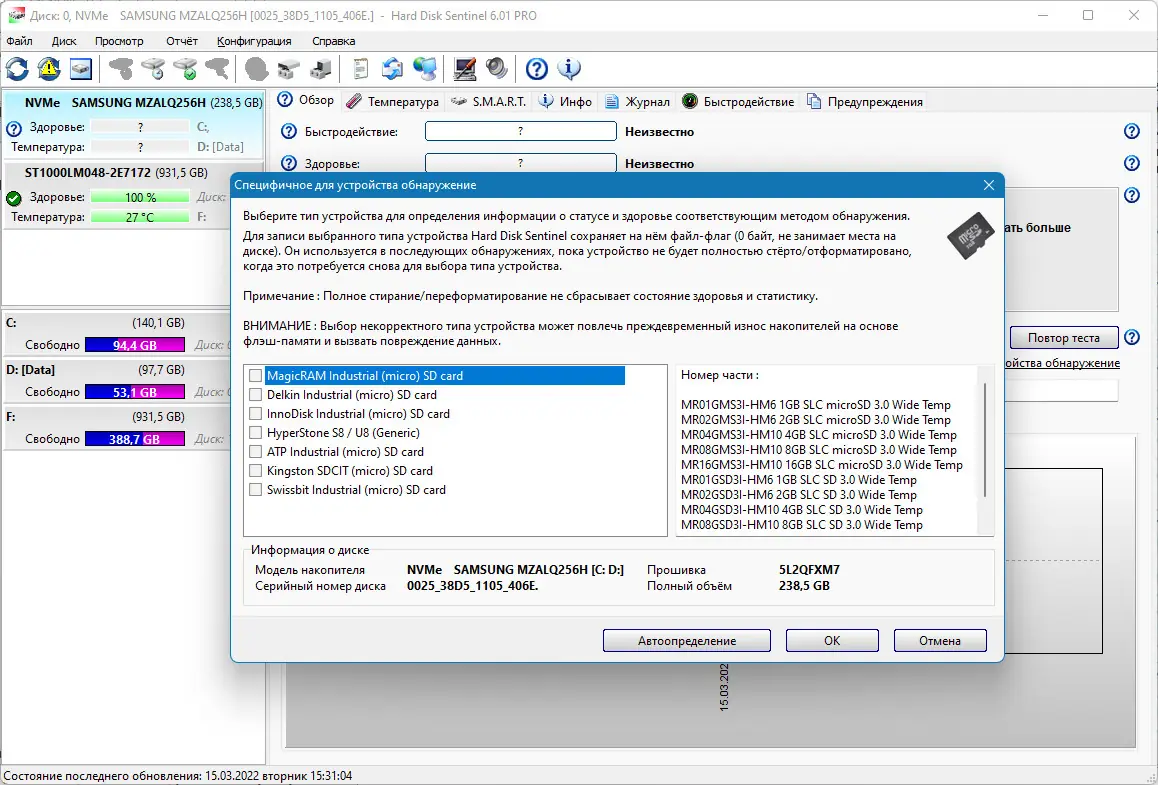Viewport: 1158px width, 785px height.
Task: Click the Температура 27 °C green bar
Action: [x=140, y=218]
